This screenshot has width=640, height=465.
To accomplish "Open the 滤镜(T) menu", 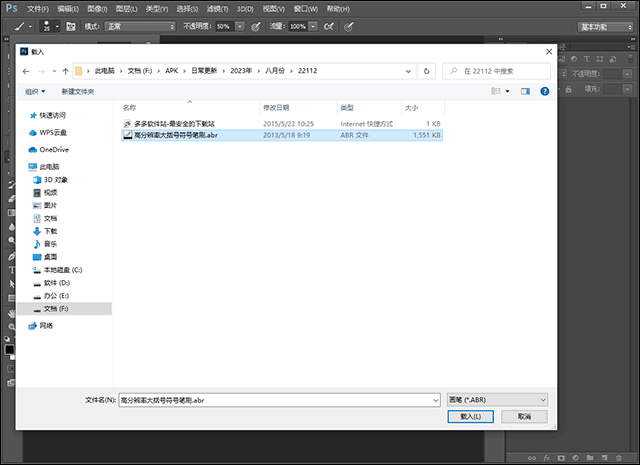I will (x=217, y=9).
